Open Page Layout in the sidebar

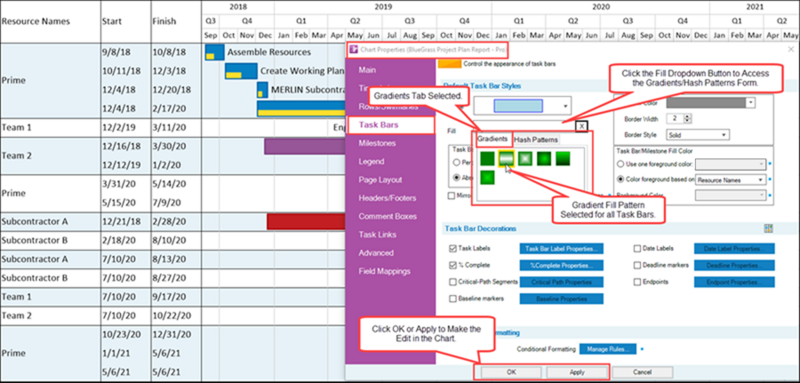coord(380,180)
